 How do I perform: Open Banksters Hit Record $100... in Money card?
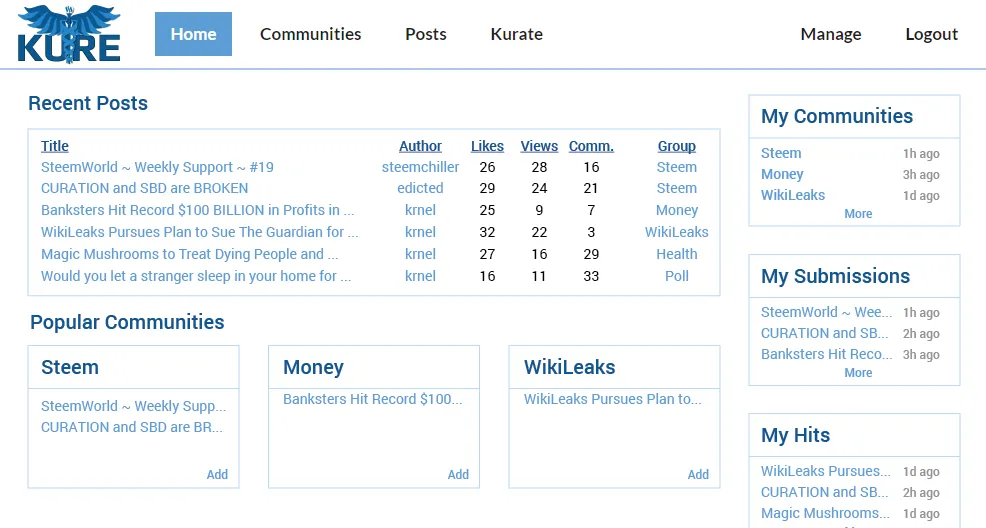pyautogui.click(x=372, y=399)
